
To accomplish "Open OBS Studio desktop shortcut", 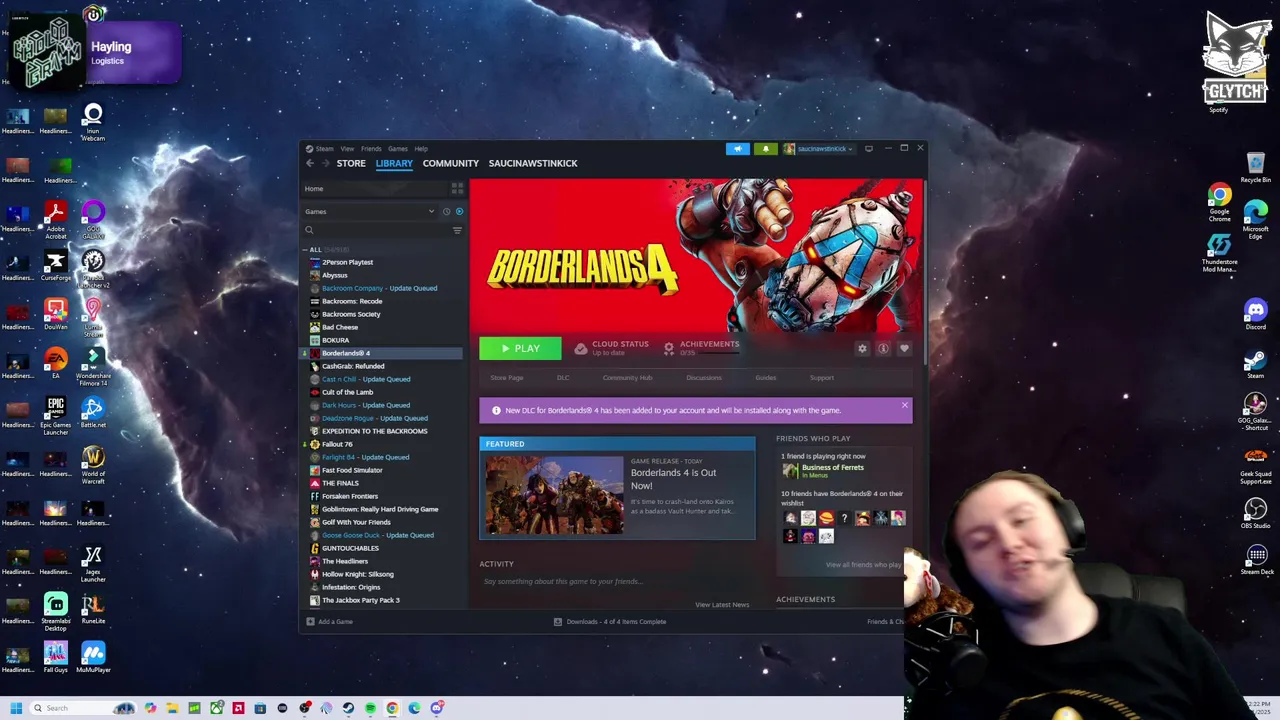I will [1256, 515].
